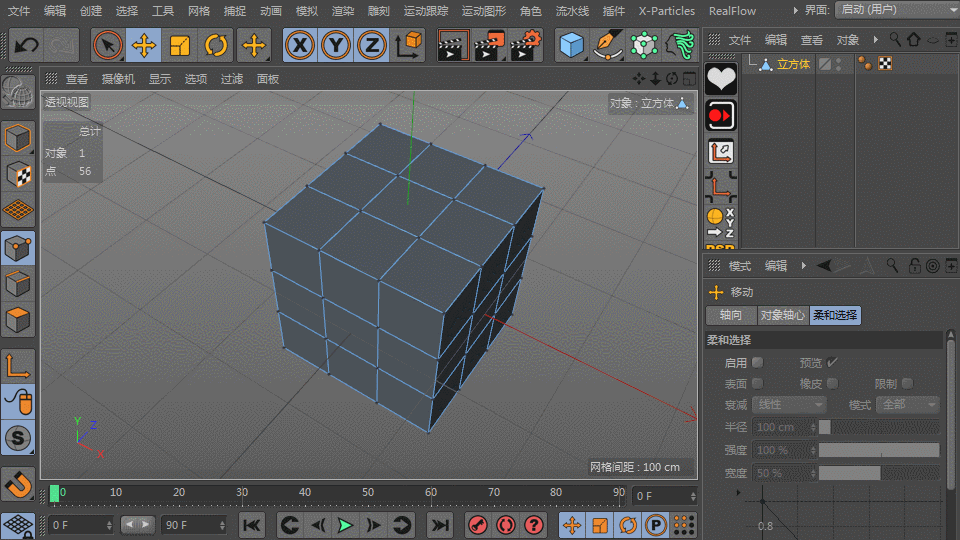Viewport: 960px width, 540px height.
Task: Toggle Z axis lock
Action: pos(372,45)
